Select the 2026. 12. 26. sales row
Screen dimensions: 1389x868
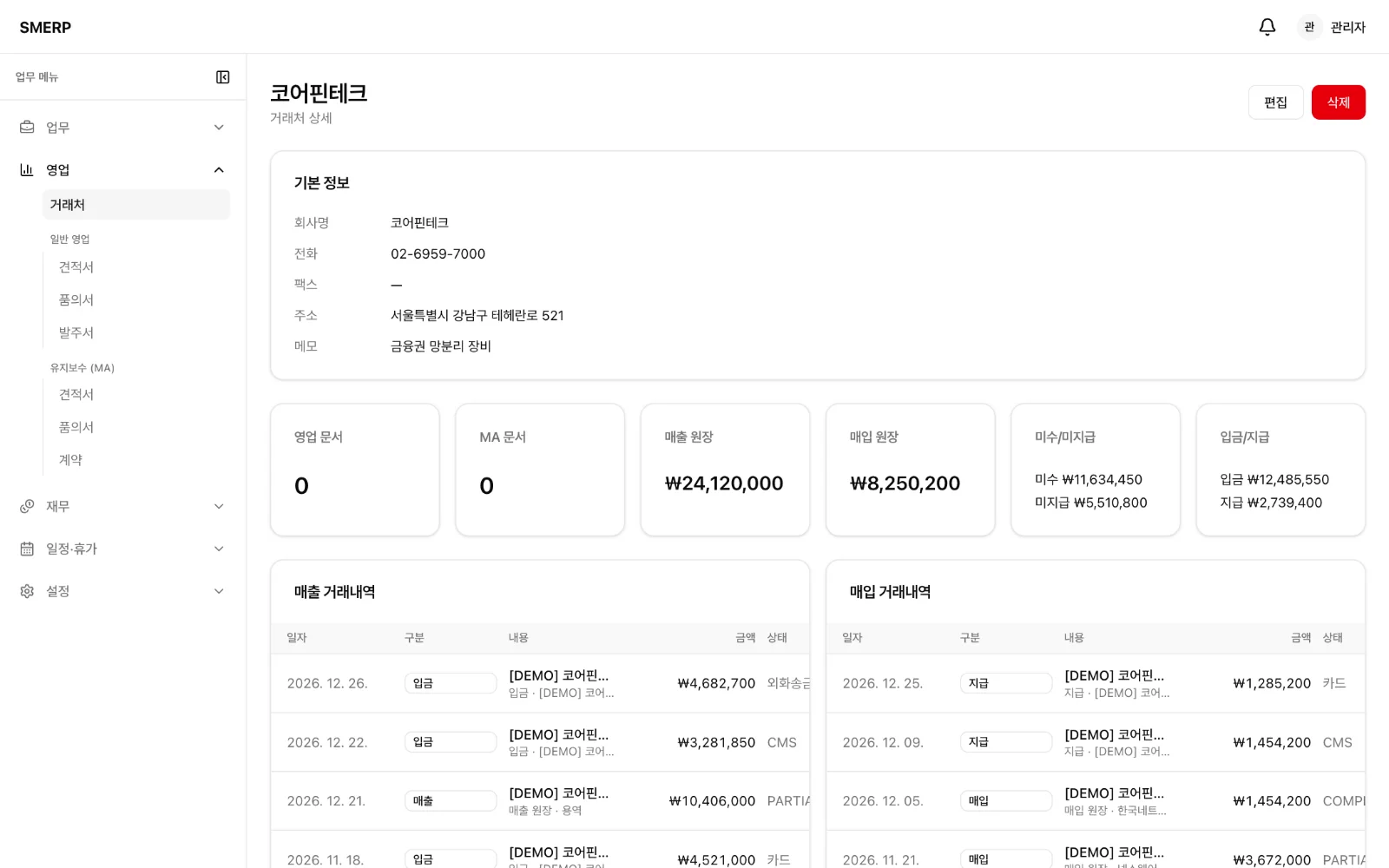click(540, 684)
